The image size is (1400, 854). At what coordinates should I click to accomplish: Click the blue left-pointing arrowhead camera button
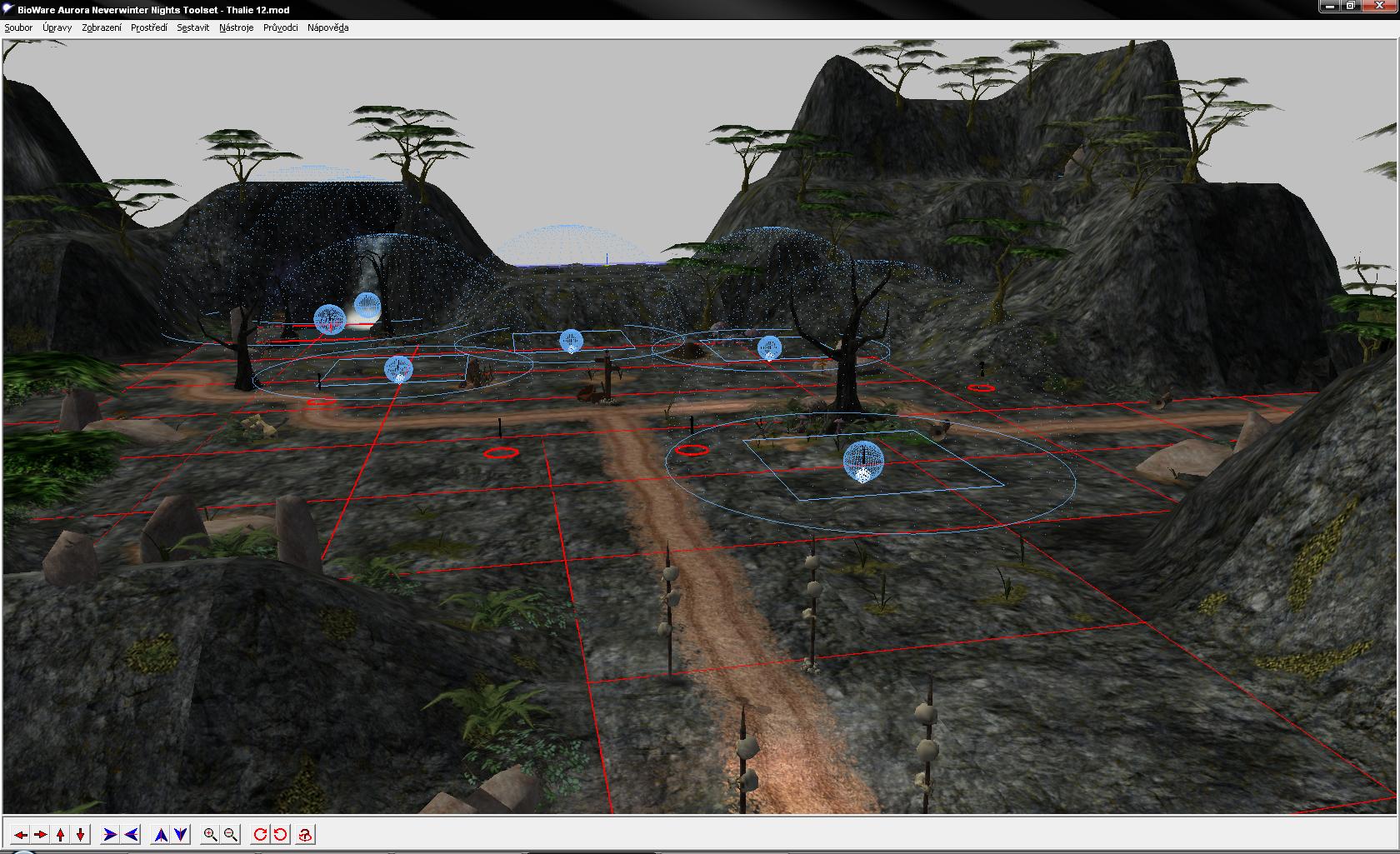pos(131,834)
